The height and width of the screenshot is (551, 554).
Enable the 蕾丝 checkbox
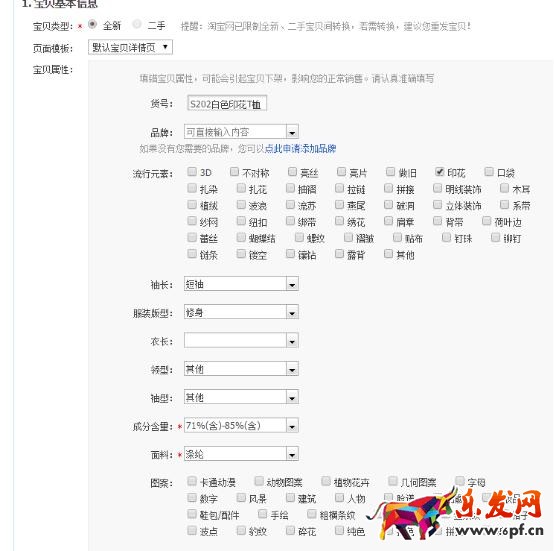[192, 237]
